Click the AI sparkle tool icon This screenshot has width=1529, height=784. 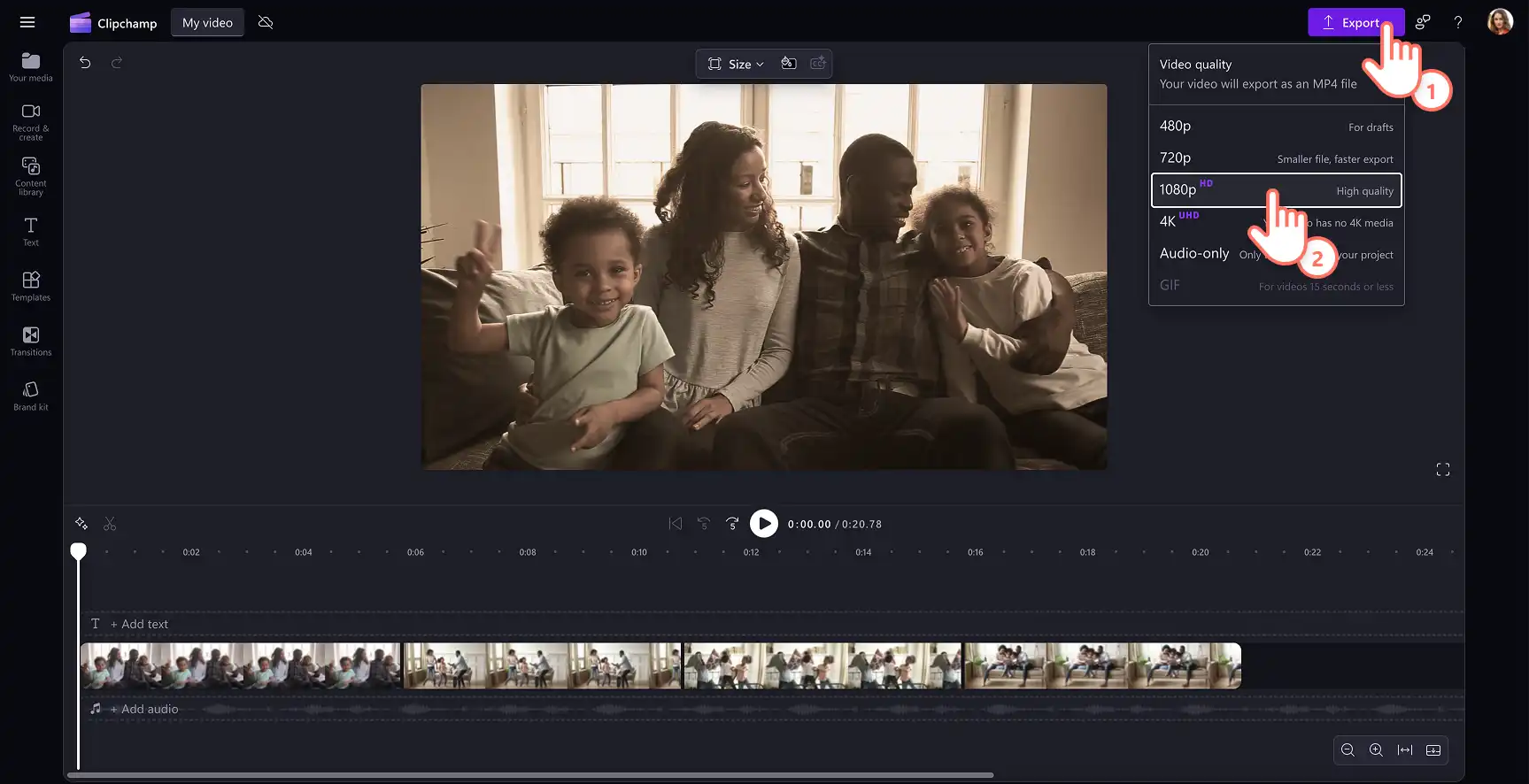pos(81,524)
